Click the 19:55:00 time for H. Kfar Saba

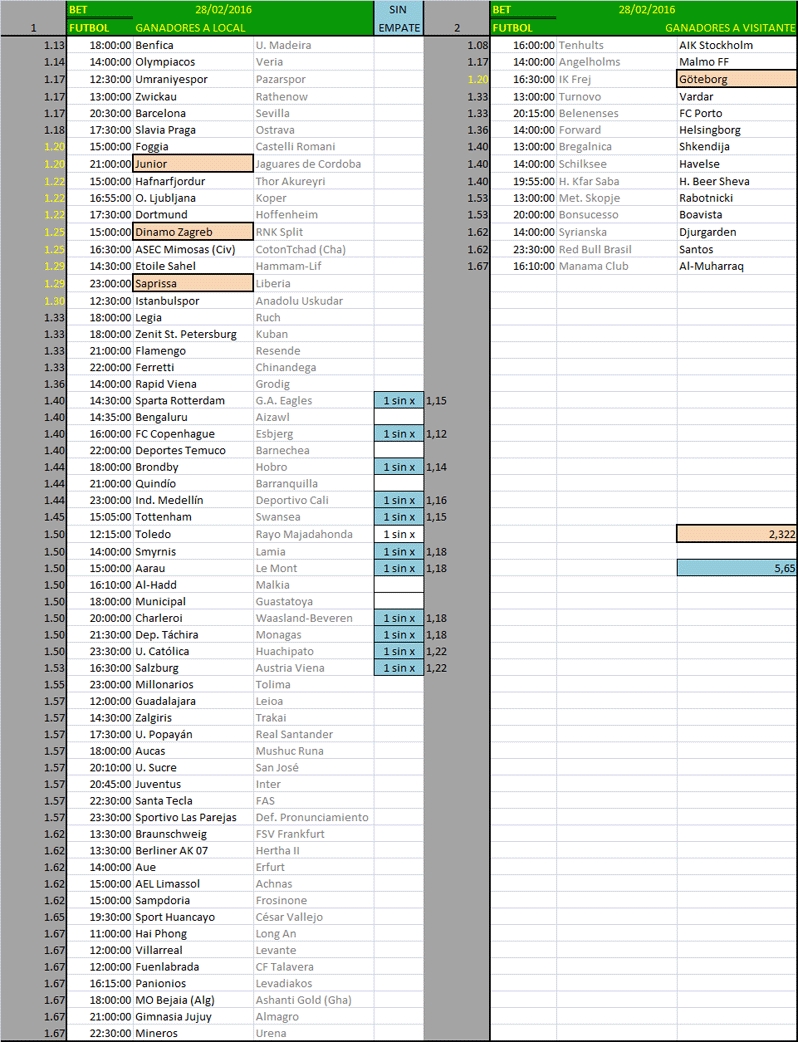524,181
